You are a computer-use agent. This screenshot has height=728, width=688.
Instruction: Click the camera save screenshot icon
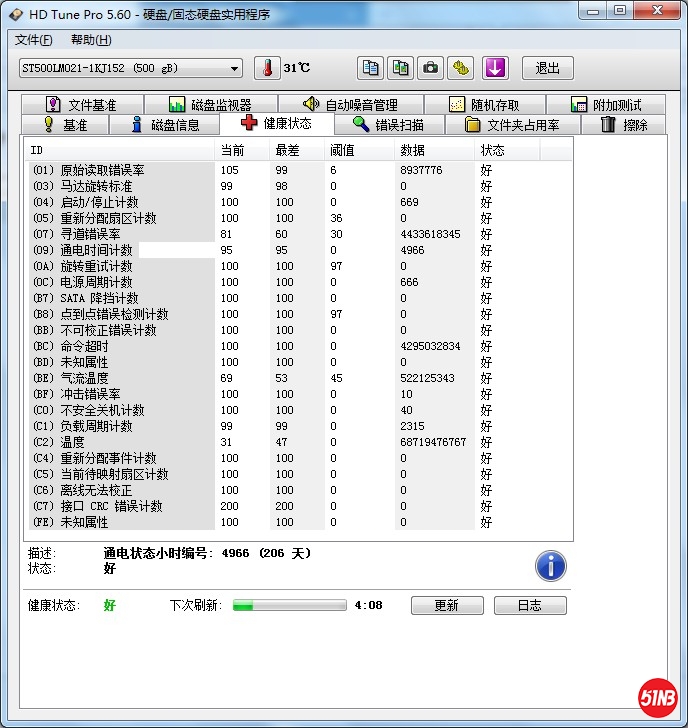[x=430, y=68]
